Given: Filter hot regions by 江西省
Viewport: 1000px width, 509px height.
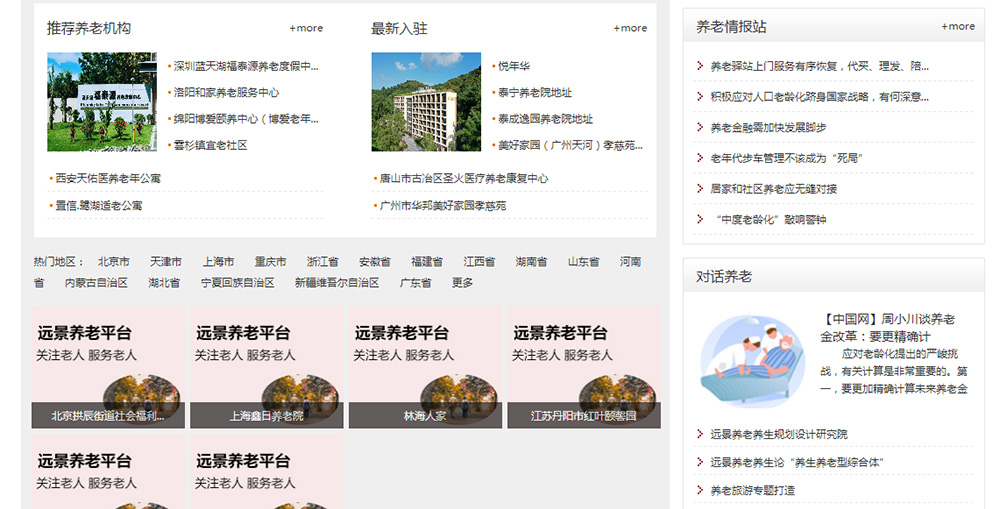Looking at the screenshot, I should (480, 262).
